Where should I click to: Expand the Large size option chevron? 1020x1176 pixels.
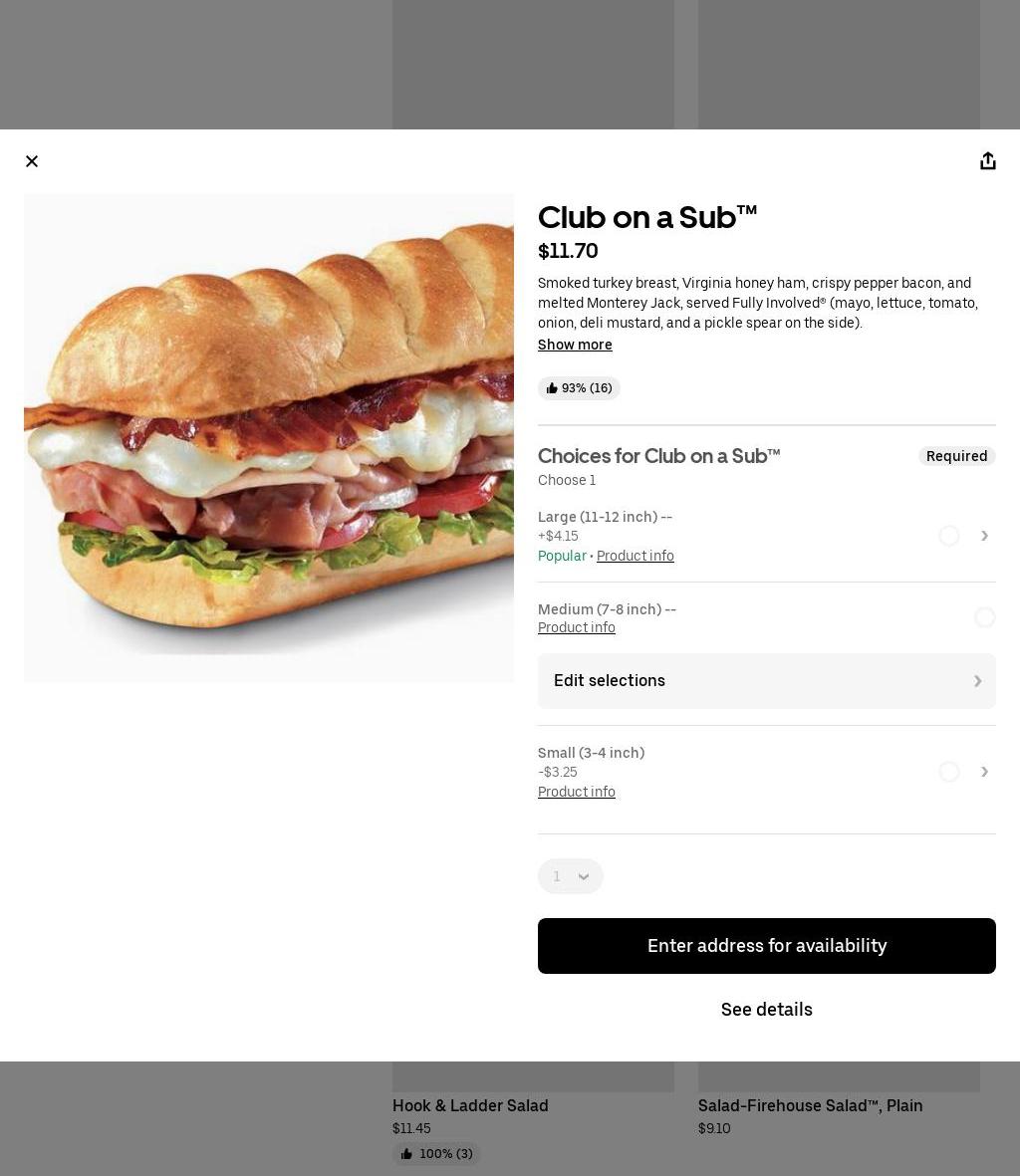click(985, 536)
